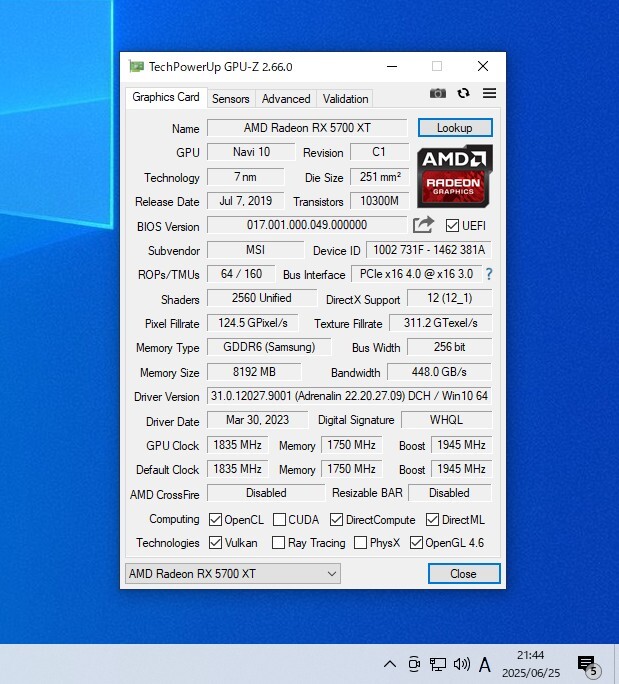
Task: Toggle the UEFI checkbox
Action: click(x=452, y=226)
